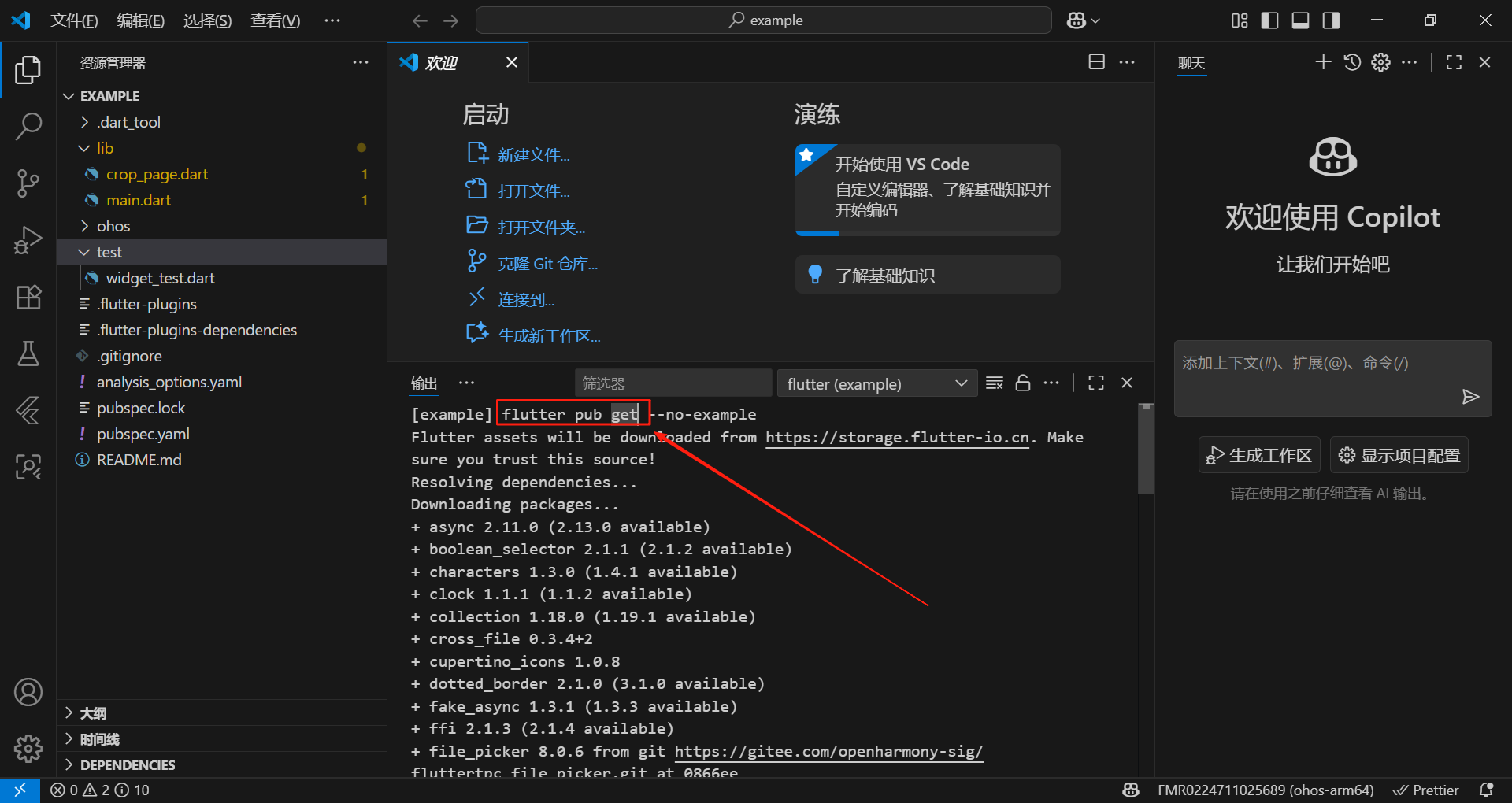Click the Prettier status bar item
Viewport: 1512px width, 803px height.
1425,790
